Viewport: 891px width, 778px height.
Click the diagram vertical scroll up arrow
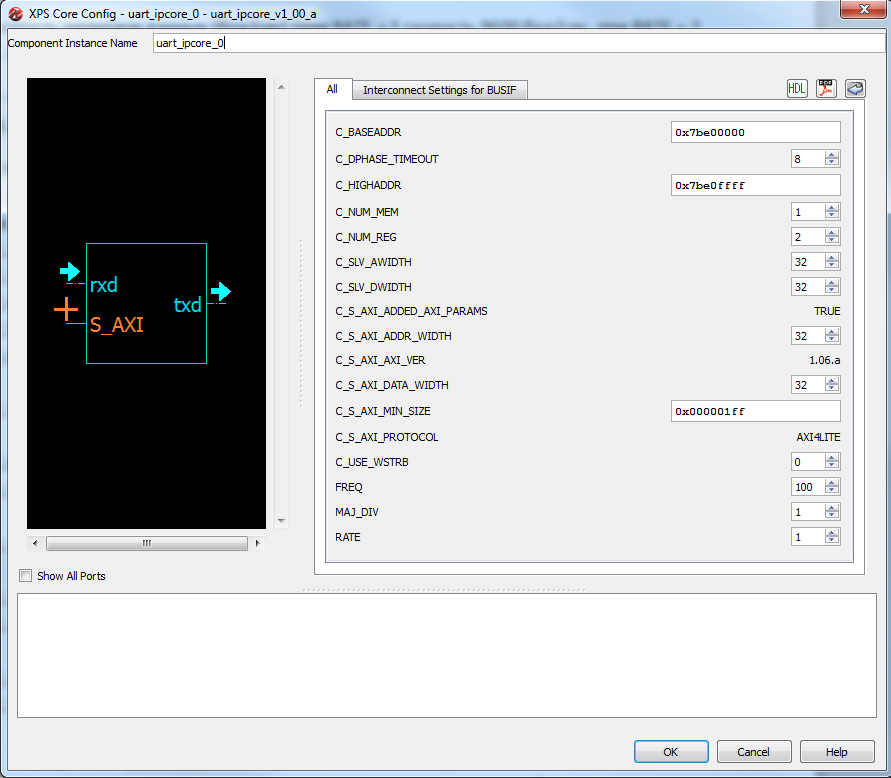click(x=281, y=87)
